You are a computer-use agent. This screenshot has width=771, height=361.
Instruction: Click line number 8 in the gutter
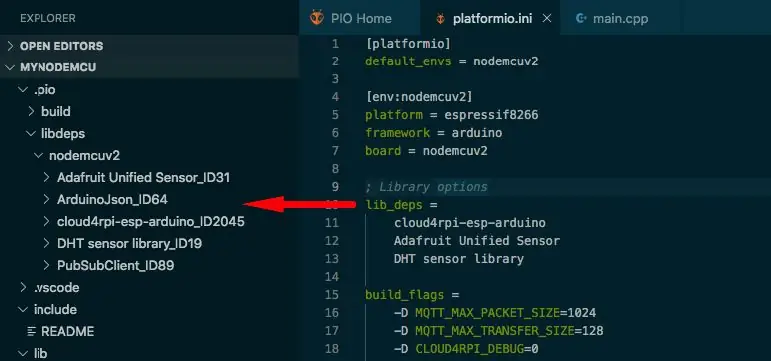(x=334, y=169)
